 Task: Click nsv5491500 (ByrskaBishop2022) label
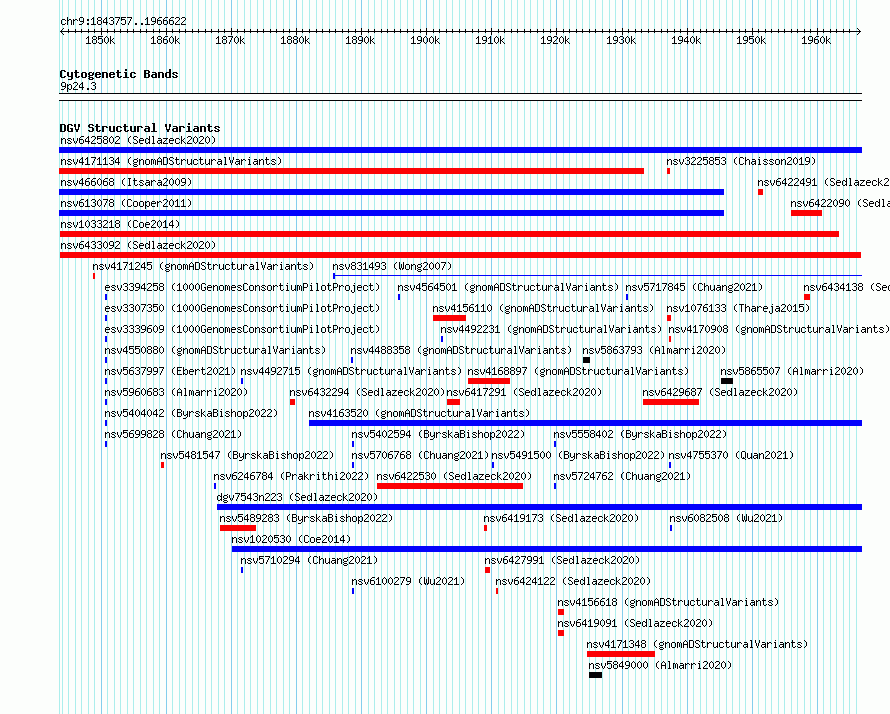click(x=578, y=455)
